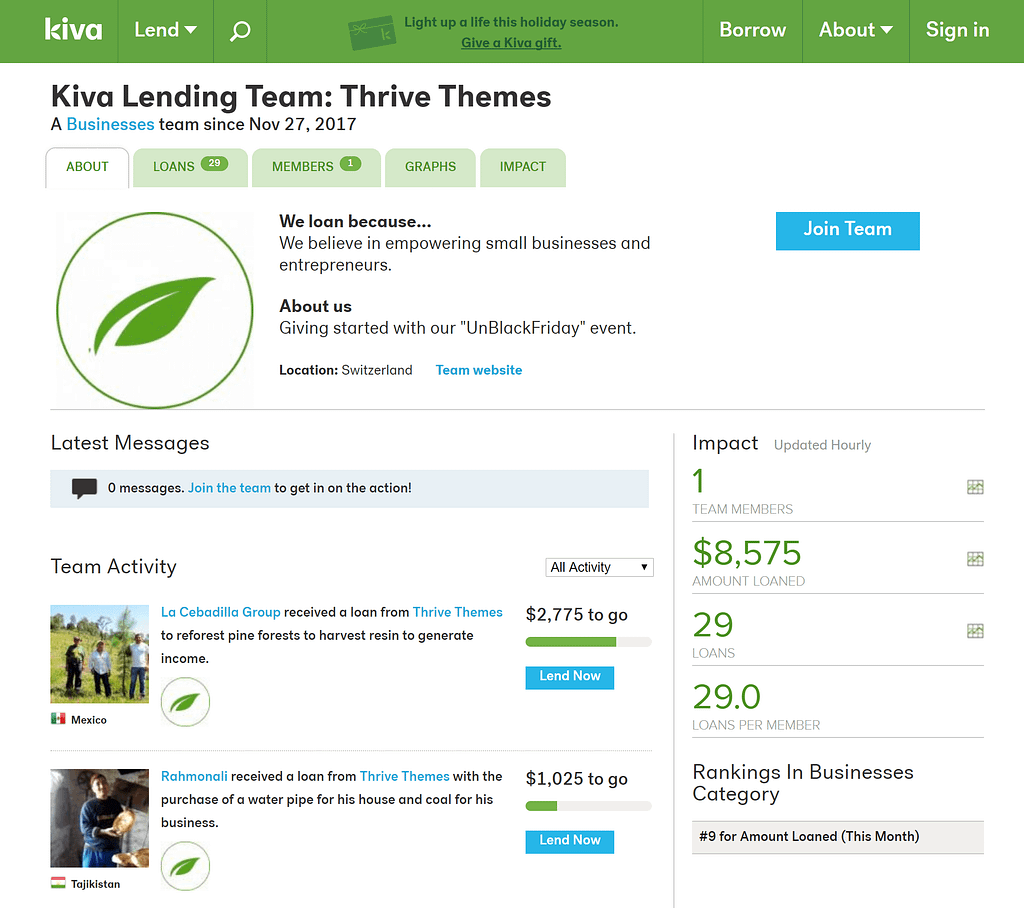Click the Sign in link

coord(957,30)
